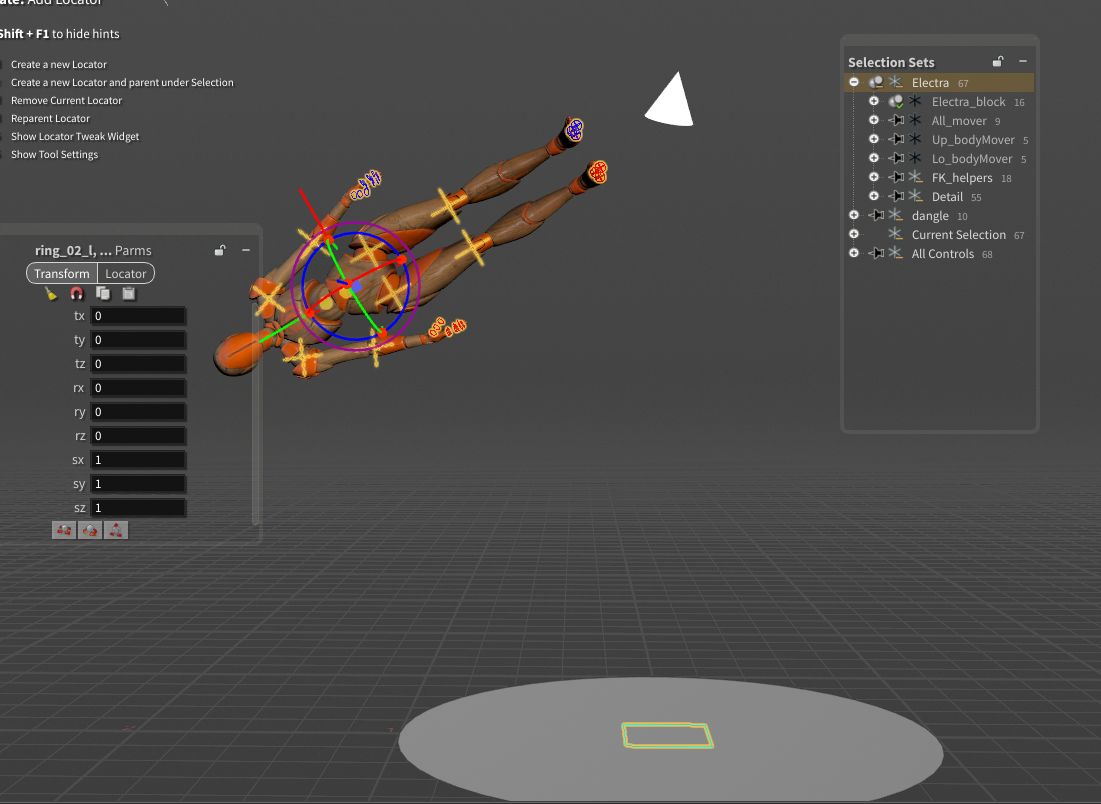This screenshot has height=804, width=1101.
Task: Click the Lo_bodyMover asterisk icon
Action: coord(915,158)
